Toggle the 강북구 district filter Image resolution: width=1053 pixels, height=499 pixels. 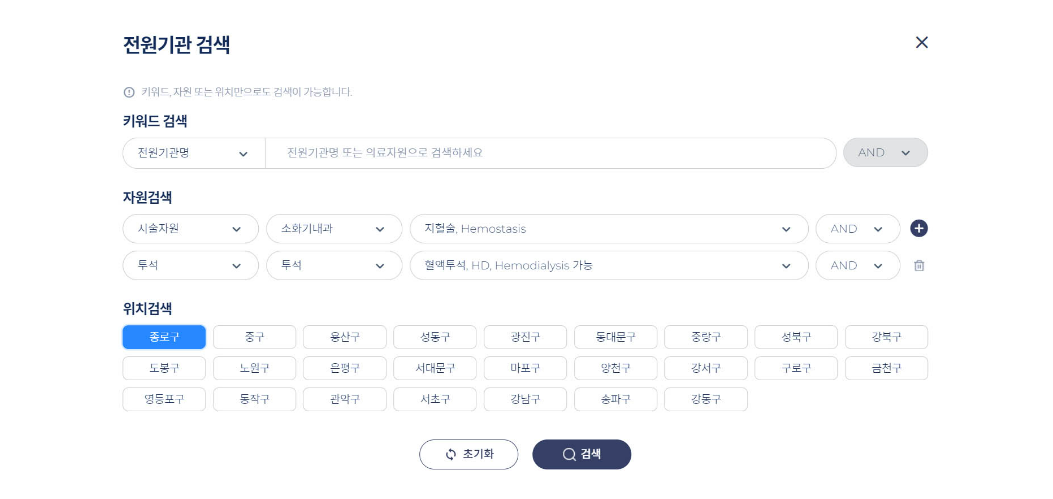point(886,337)
